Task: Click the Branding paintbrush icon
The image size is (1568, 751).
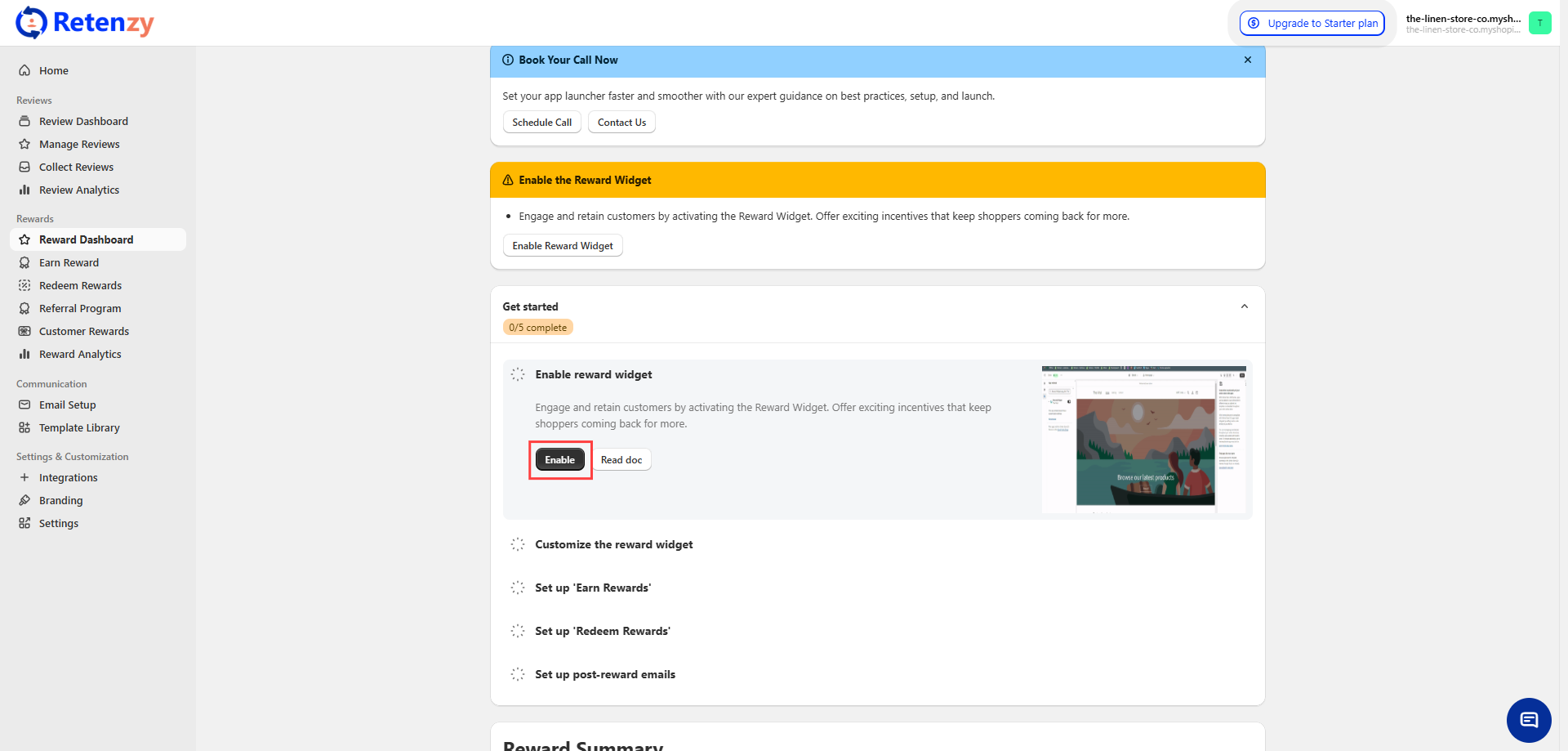Action: point(24,500)
